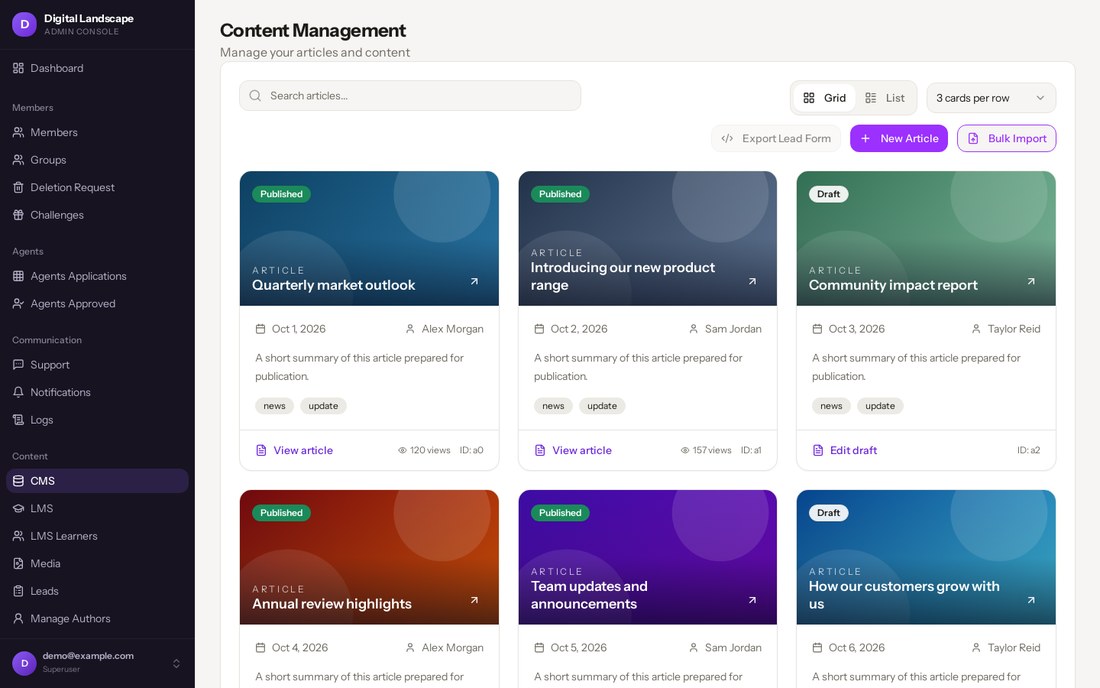Open Groups in the sidebar
The height and width of the screenshot is (688, 1100).
coord(97,160)
